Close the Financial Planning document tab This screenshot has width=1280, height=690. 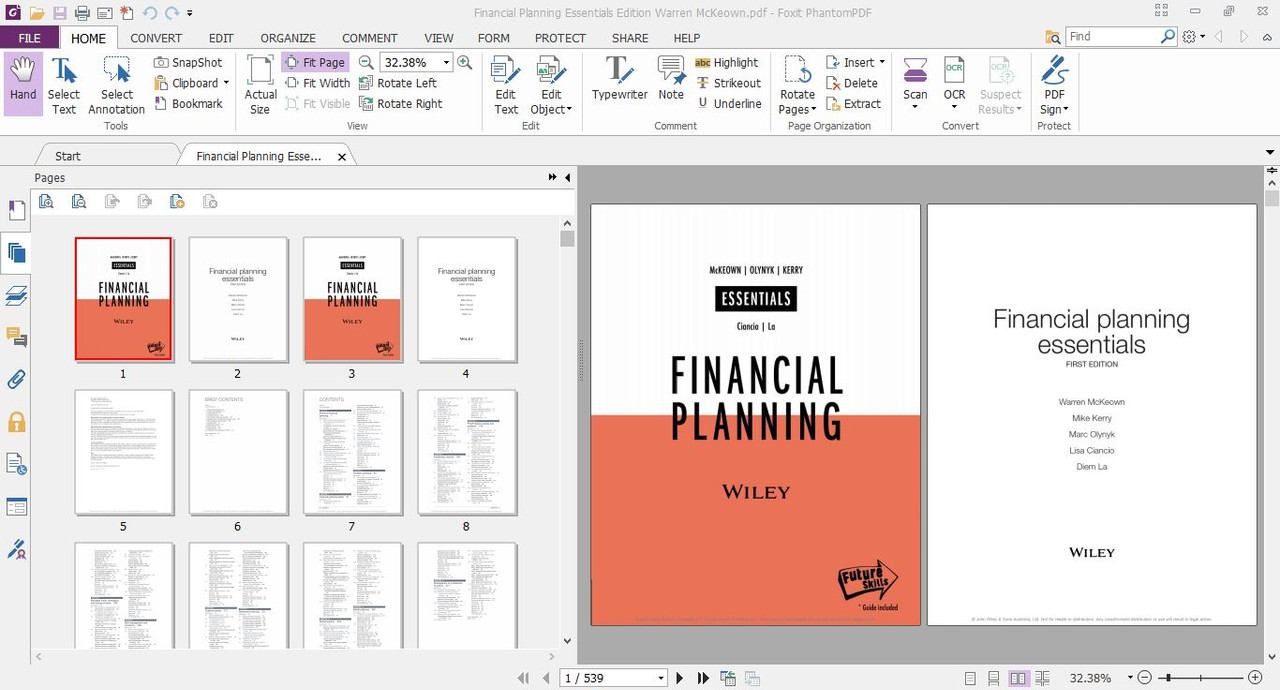point(342,157)
